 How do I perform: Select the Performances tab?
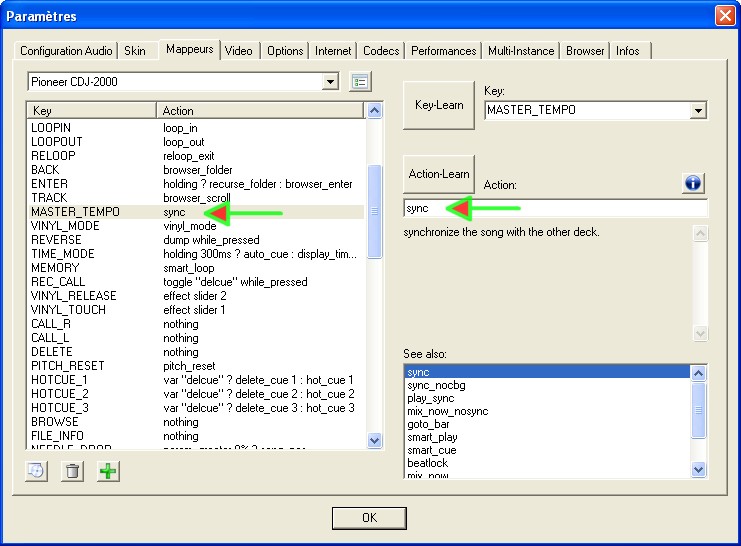[443, 51]
